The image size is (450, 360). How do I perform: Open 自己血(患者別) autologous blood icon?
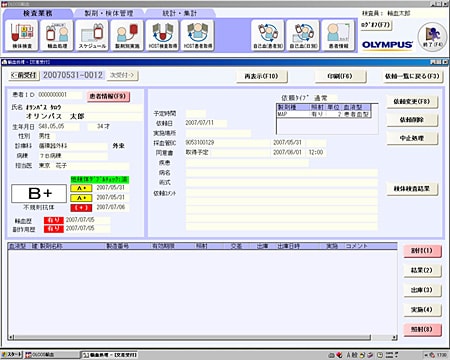coord(268,35)
